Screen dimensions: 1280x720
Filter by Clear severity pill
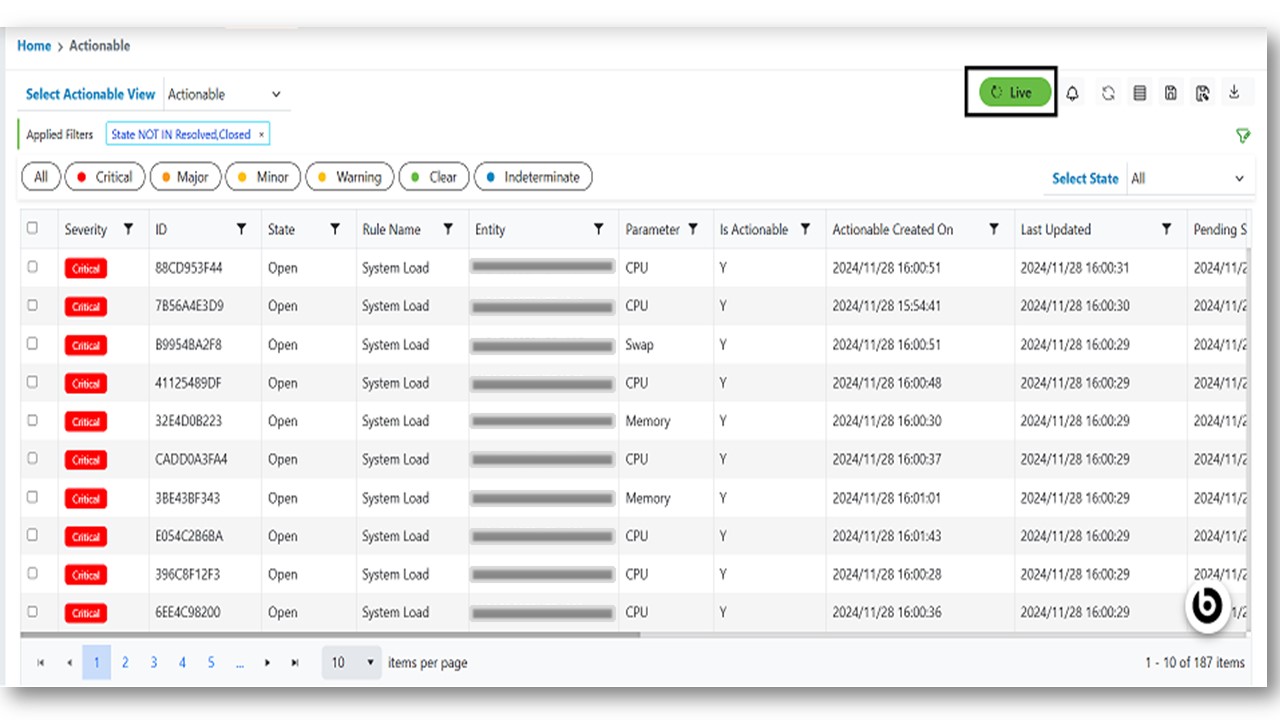[x=433, y=177]
